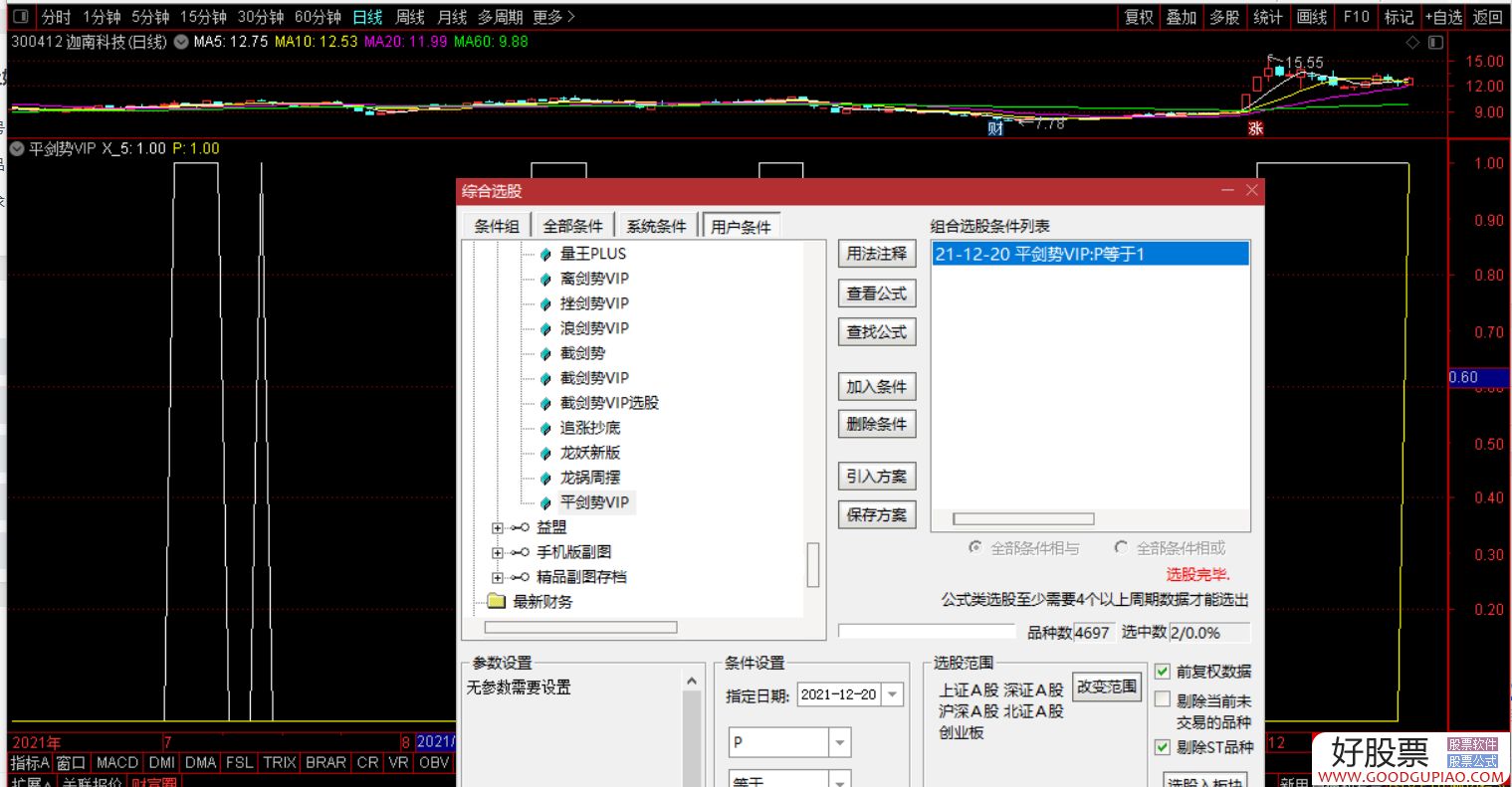Toggle the side panel icon left of 分时
This screenshot has height=787, width=1512.
(22, 17)
